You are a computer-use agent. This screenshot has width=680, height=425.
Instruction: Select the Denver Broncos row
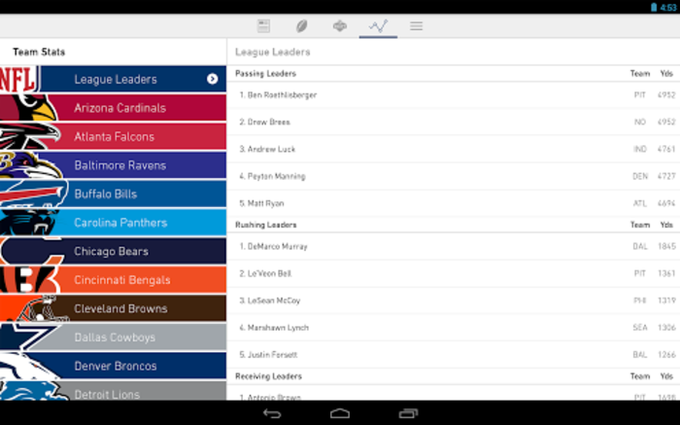113,365
